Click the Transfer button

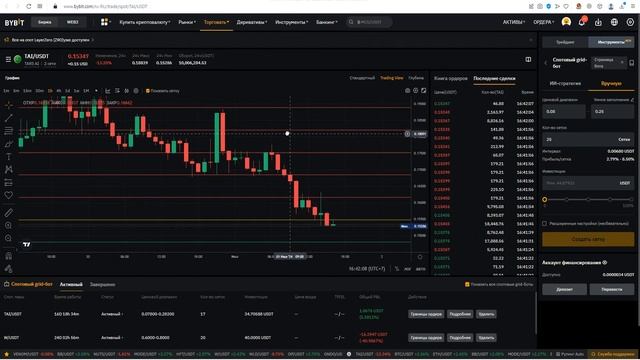[x=612, y=289]
